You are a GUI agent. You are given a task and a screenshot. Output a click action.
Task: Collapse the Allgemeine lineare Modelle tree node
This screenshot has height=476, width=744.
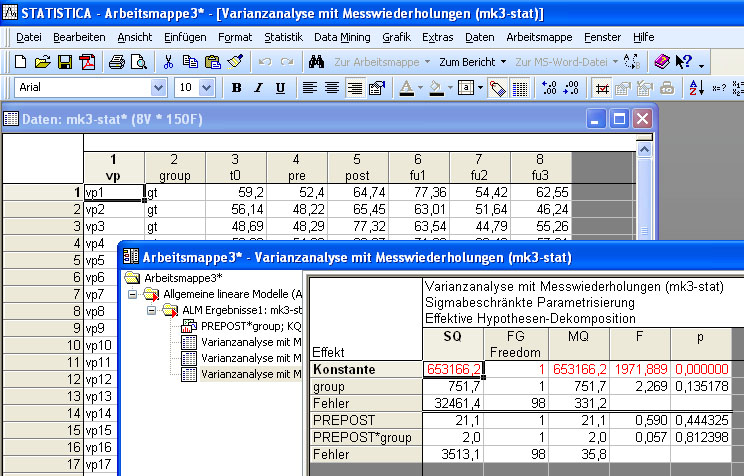click(134, 294)
